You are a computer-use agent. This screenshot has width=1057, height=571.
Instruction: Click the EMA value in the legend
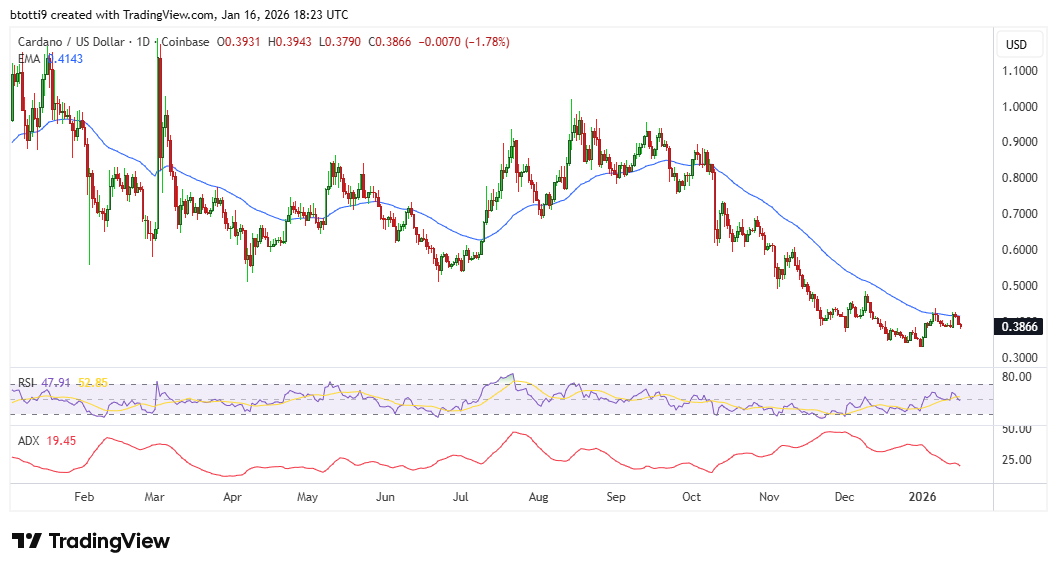pyautogui.click(x=64, y=59)
